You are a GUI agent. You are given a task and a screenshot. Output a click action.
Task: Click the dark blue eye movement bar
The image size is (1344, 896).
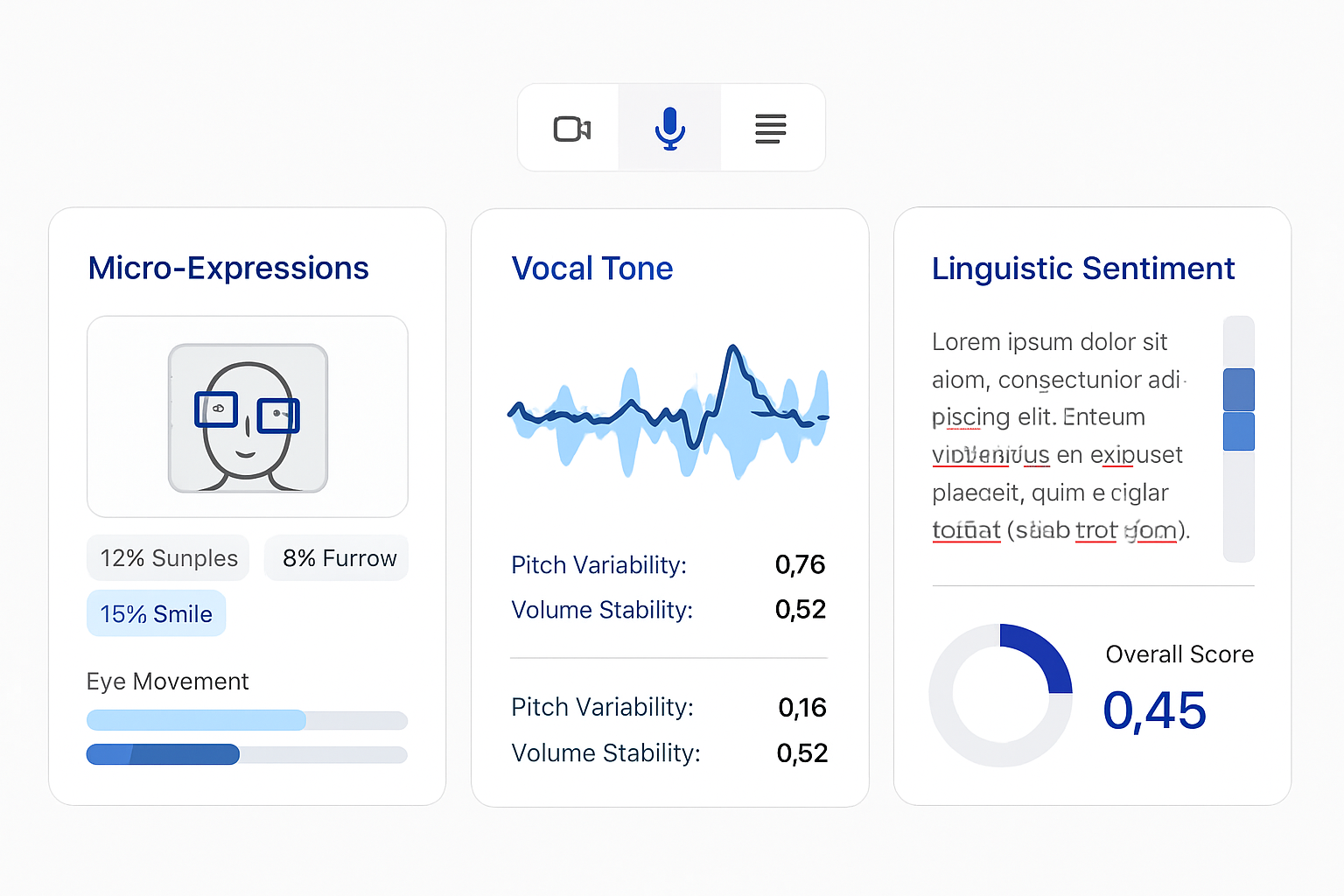click(163, 754)
